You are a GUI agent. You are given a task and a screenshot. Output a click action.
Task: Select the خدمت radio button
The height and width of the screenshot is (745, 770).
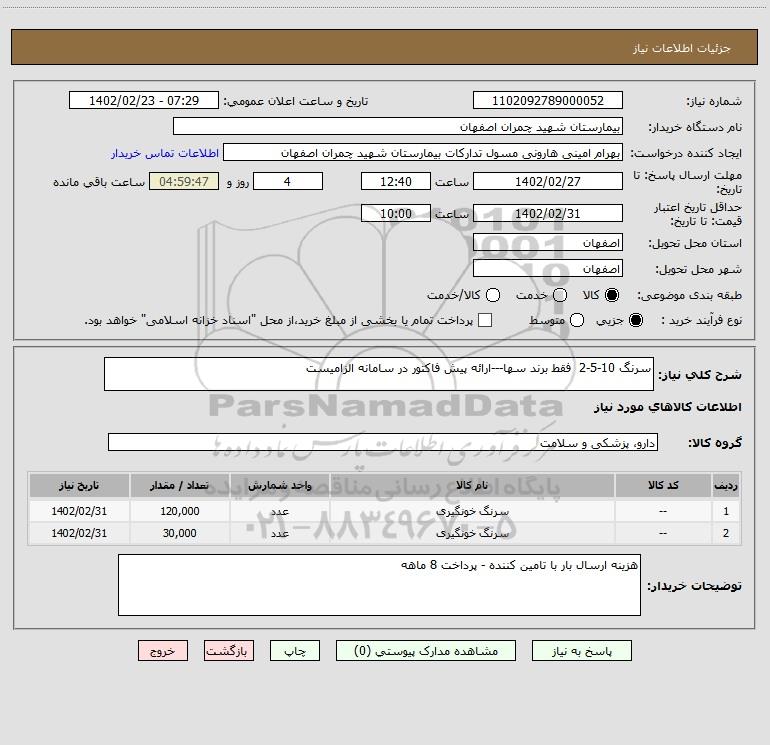click(560, 295)
